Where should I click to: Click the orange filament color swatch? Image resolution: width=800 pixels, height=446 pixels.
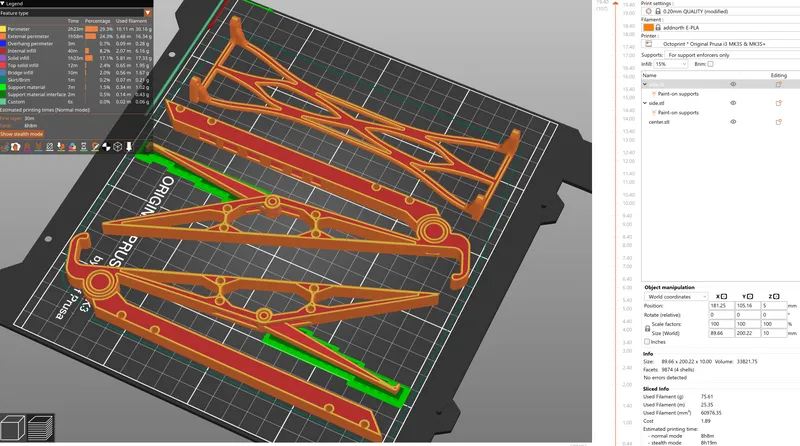[x=648, y=28]
